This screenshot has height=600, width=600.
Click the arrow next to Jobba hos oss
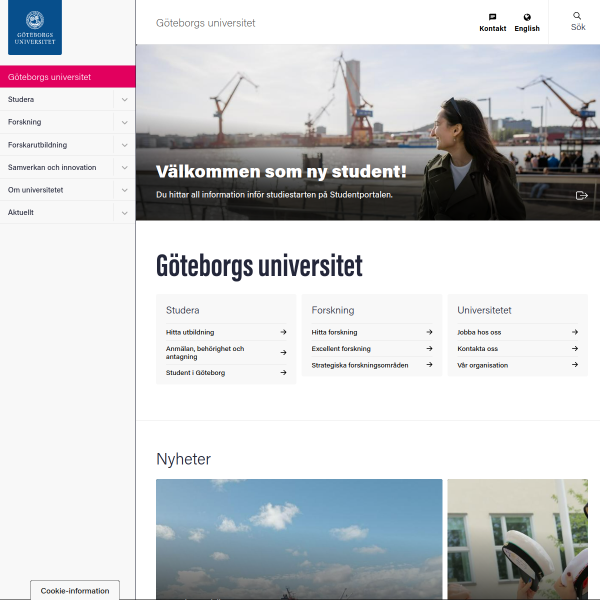pos(575,332)
